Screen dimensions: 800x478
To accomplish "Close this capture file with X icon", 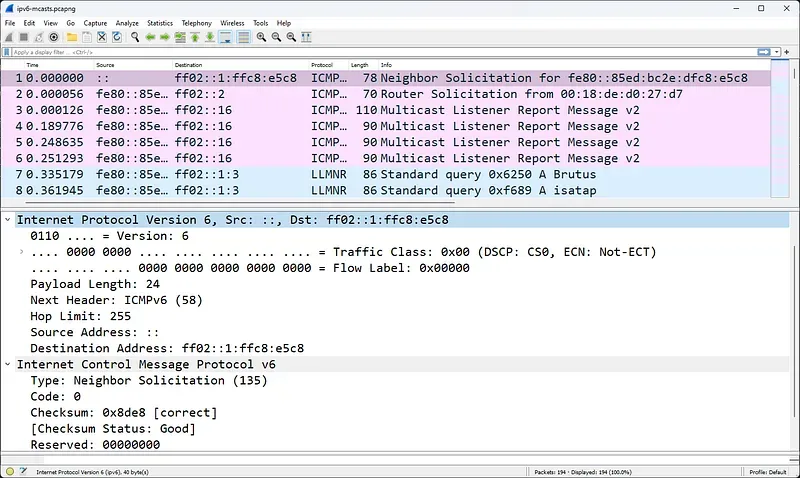I will (102, 37).
